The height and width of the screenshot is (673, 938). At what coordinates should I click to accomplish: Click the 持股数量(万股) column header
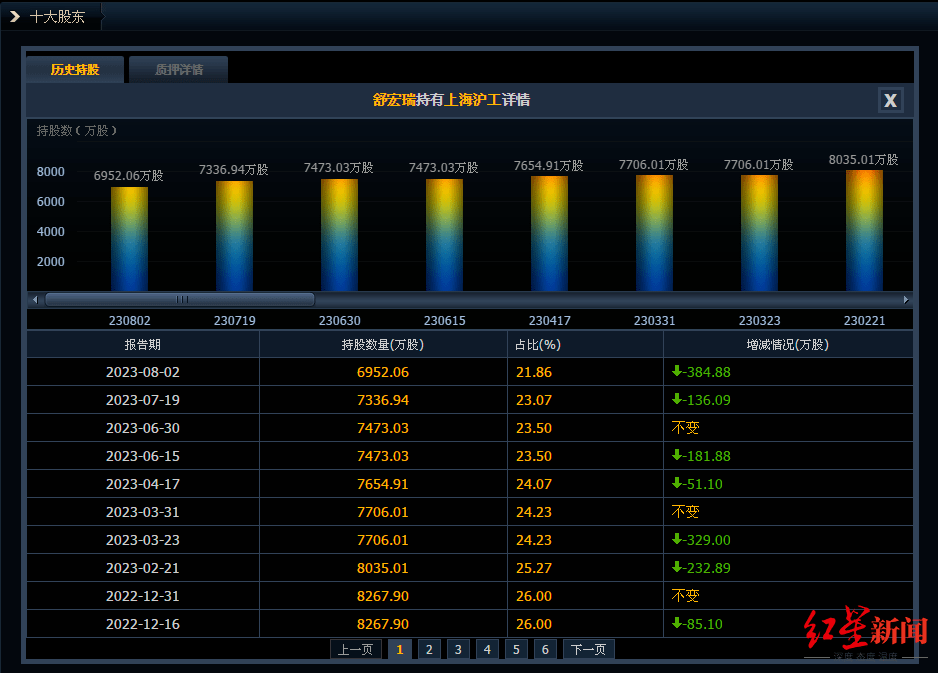[382, 345]
